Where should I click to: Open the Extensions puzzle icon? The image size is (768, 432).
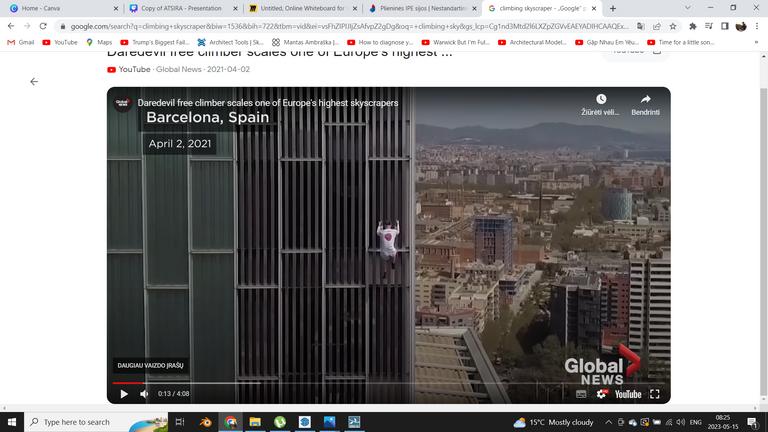click(x=692, y=26)
